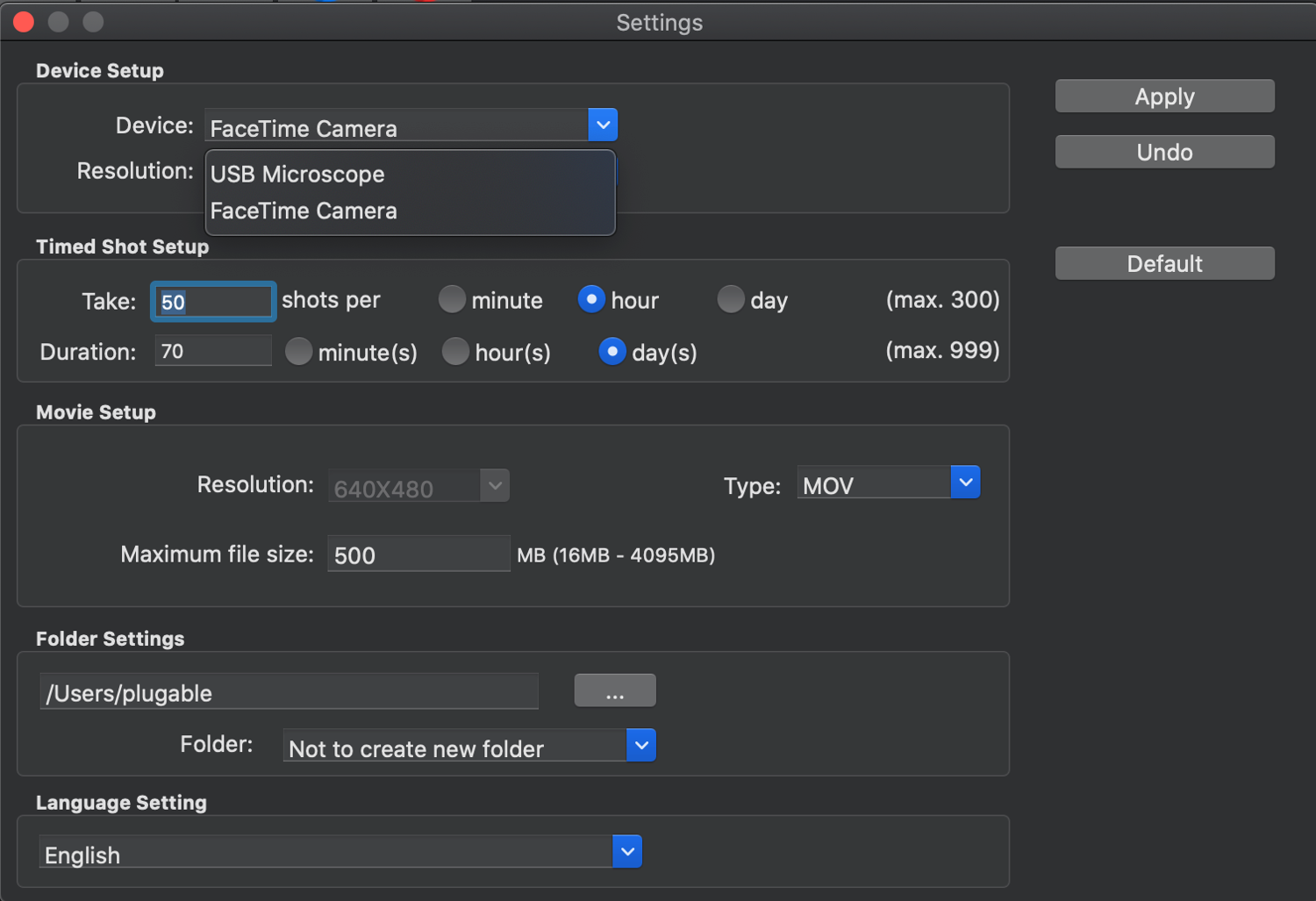
Task: Restore Default settings
Action: click(x=1164, y=262)
